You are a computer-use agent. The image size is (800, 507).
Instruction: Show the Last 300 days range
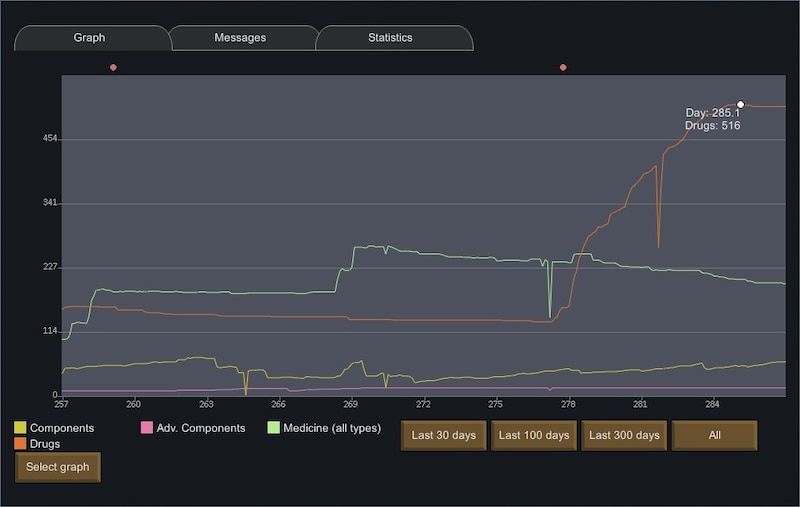click(624, 435)
